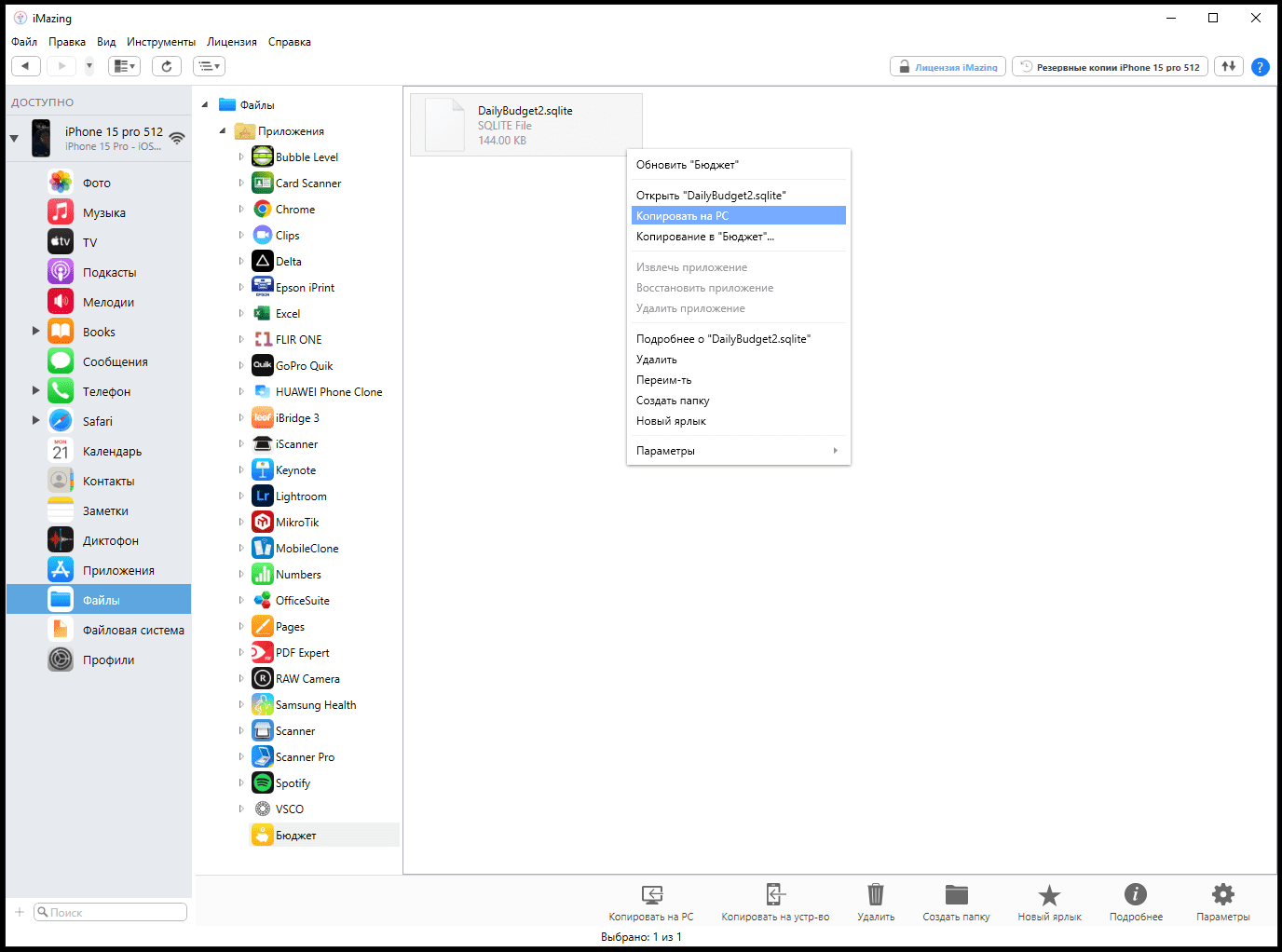Choose Копировать на PC from context menu
The width and height of the screenshot is (1282, 952).
[739, 216]
